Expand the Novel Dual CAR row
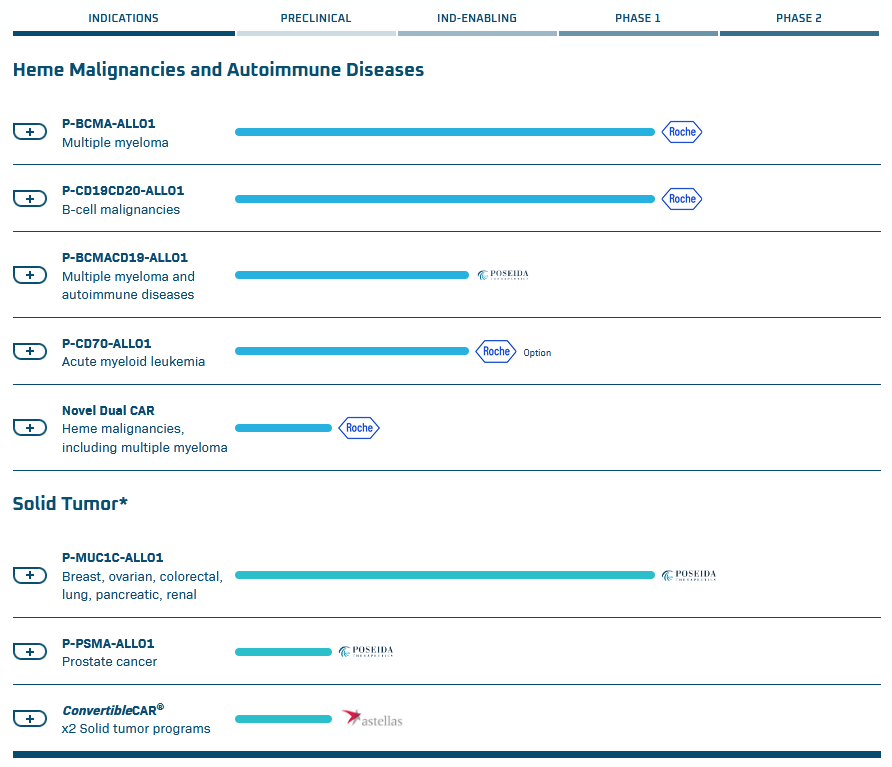This screenshot has height=767, width=892. tap(30, 428)
